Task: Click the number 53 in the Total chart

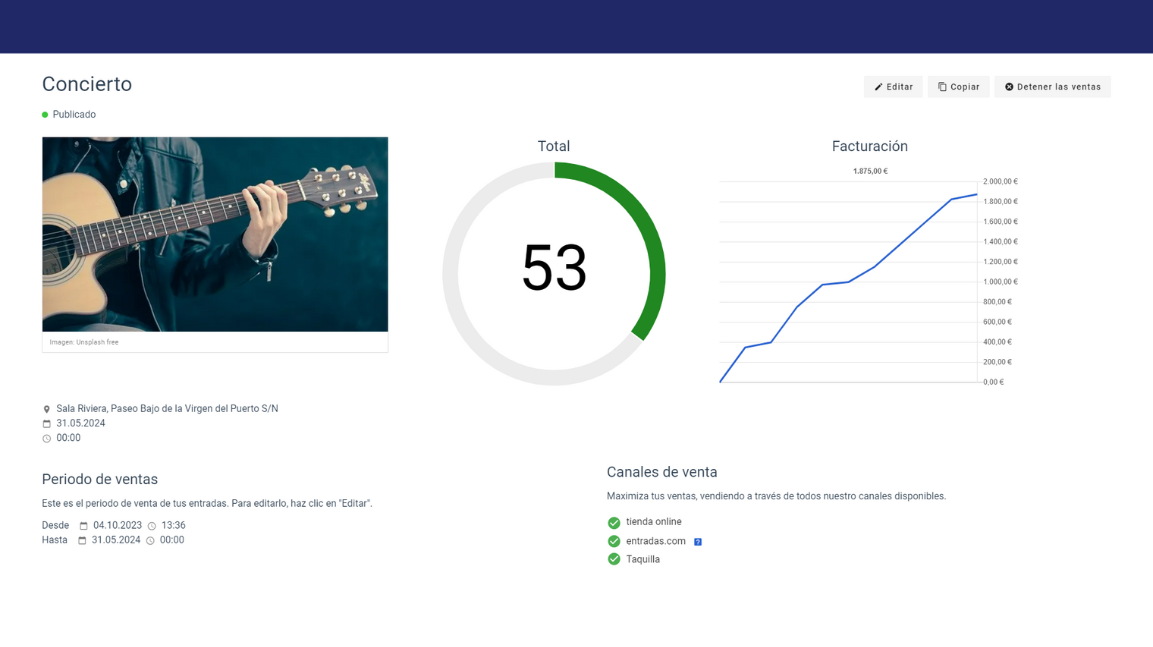Action: pyautogui.click(x=554, y=268)
